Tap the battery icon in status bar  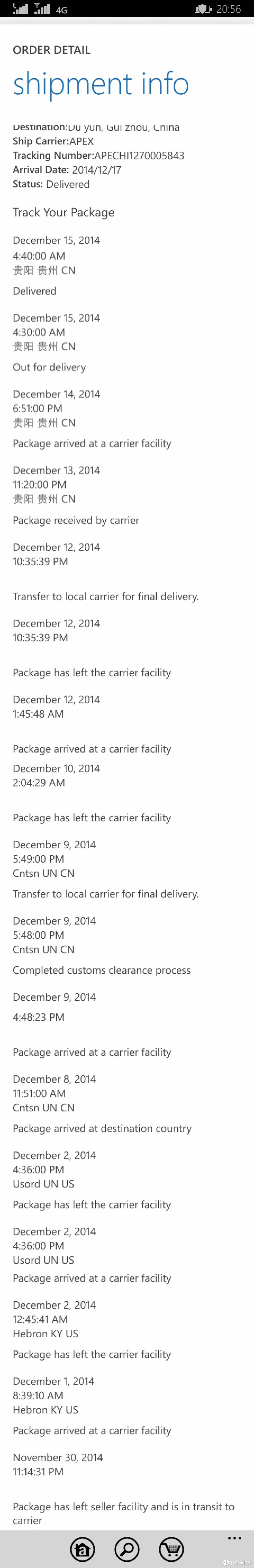click(202, 9)
